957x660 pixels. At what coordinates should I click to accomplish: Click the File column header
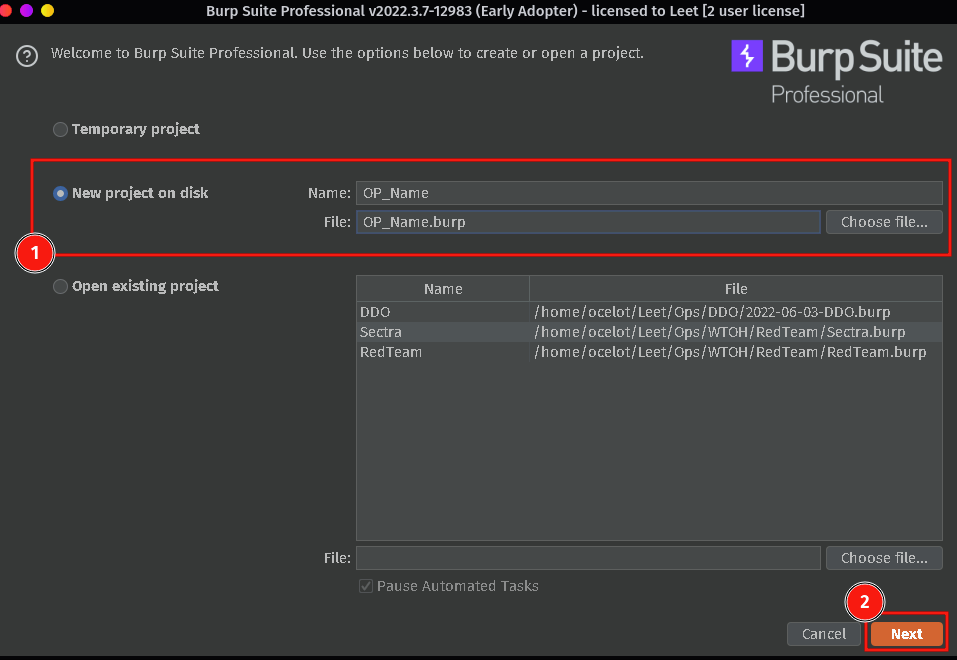click(736, 289)
